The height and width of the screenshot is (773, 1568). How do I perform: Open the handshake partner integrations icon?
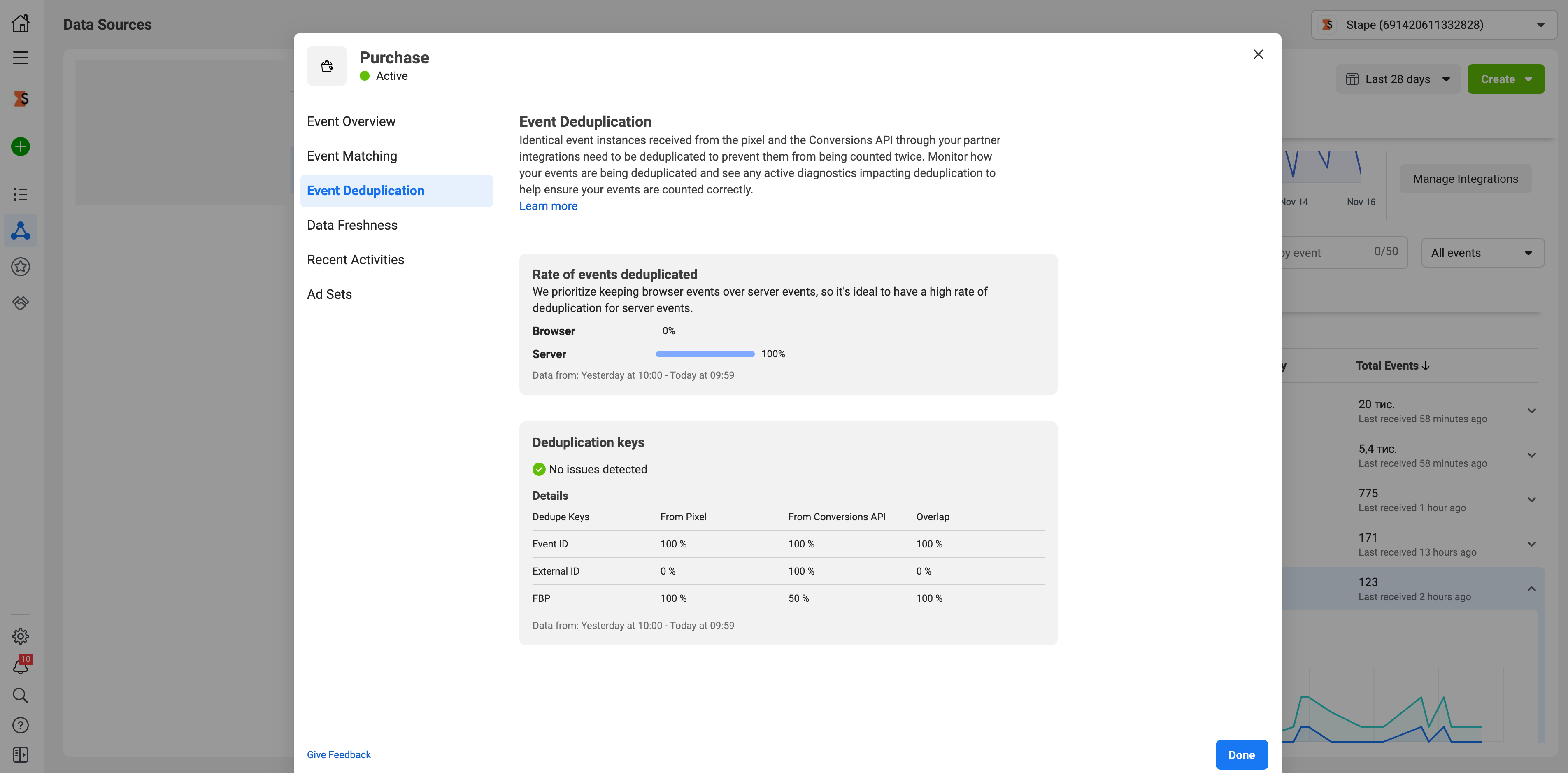[x=21, y=303]
